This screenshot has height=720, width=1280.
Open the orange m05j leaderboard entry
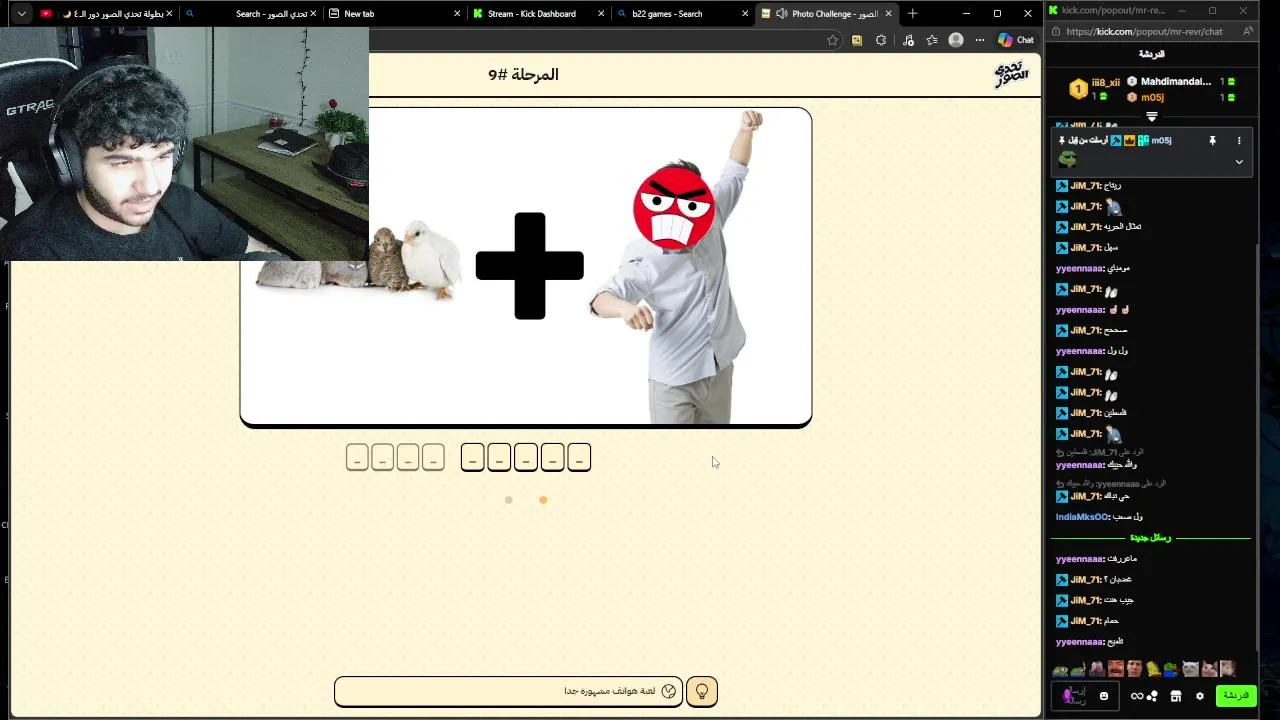click(1152, 98)
